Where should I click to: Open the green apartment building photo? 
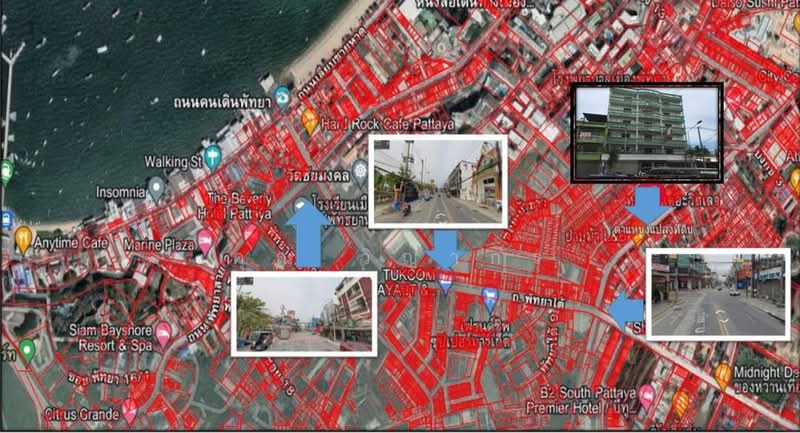[647, 133]
